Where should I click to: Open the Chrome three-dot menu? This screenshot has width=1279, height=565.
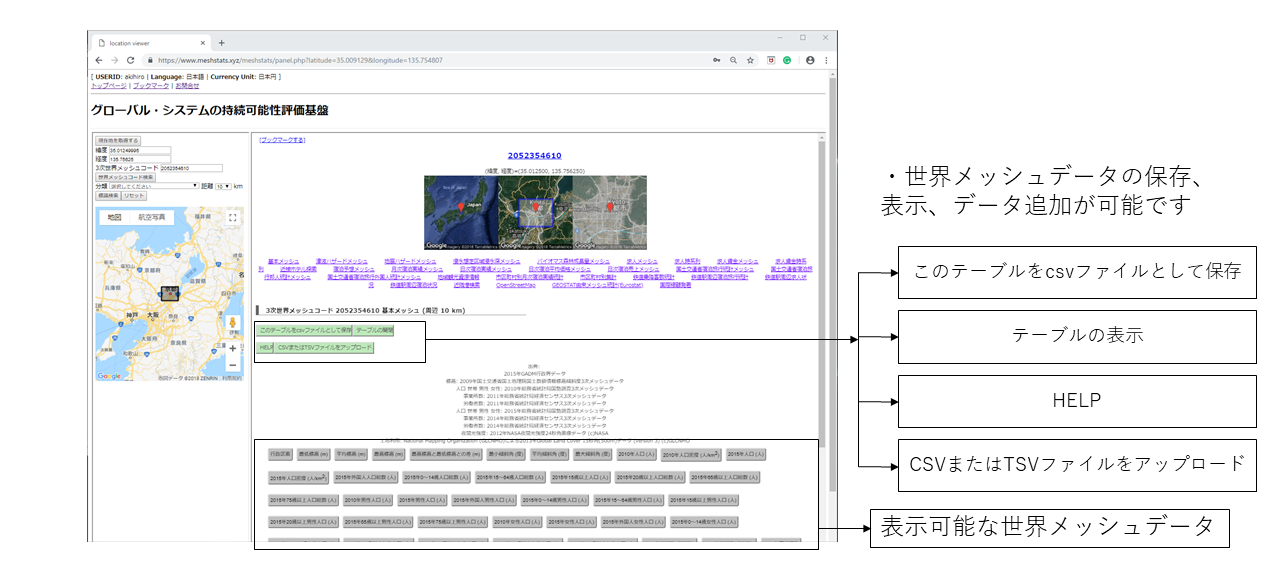coord(826,60)
